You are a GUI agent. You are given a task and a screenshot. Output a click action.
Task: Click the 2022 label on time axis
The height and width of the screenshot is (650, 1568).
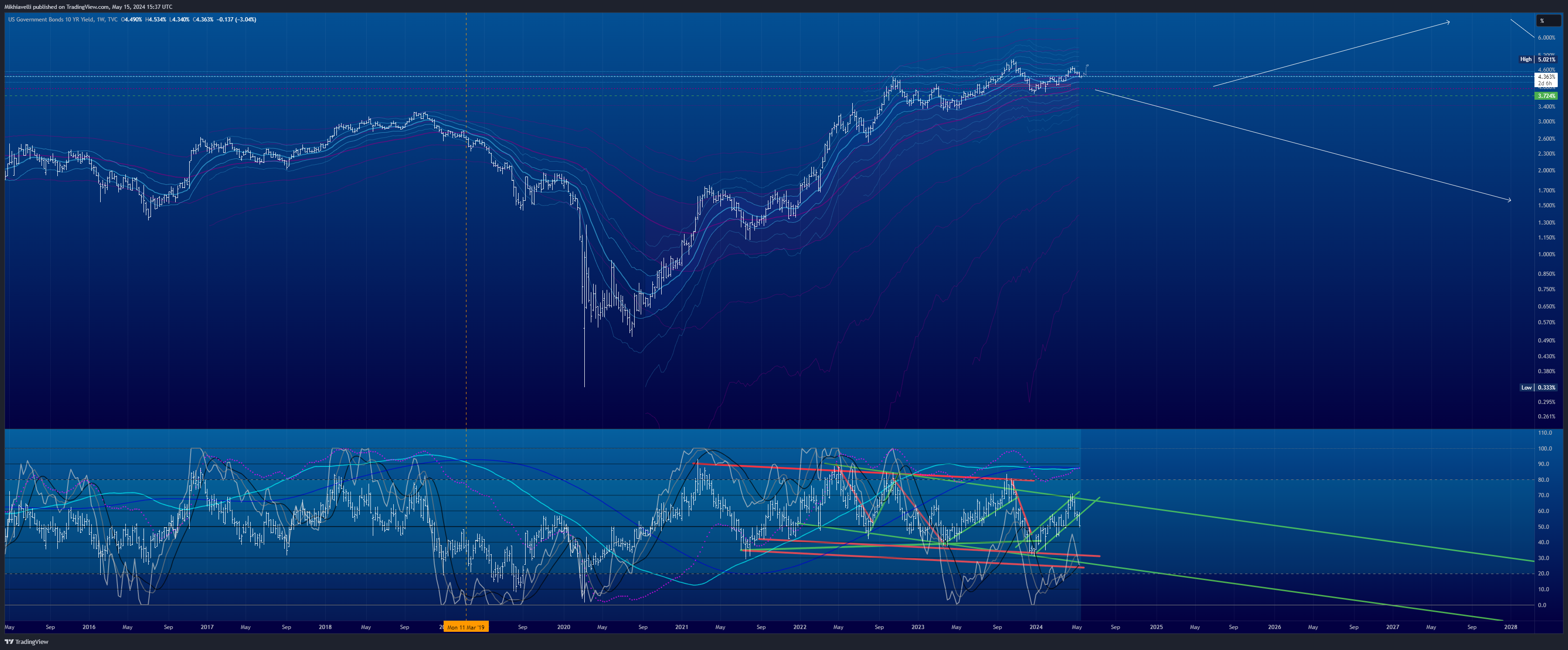point(800,627)
